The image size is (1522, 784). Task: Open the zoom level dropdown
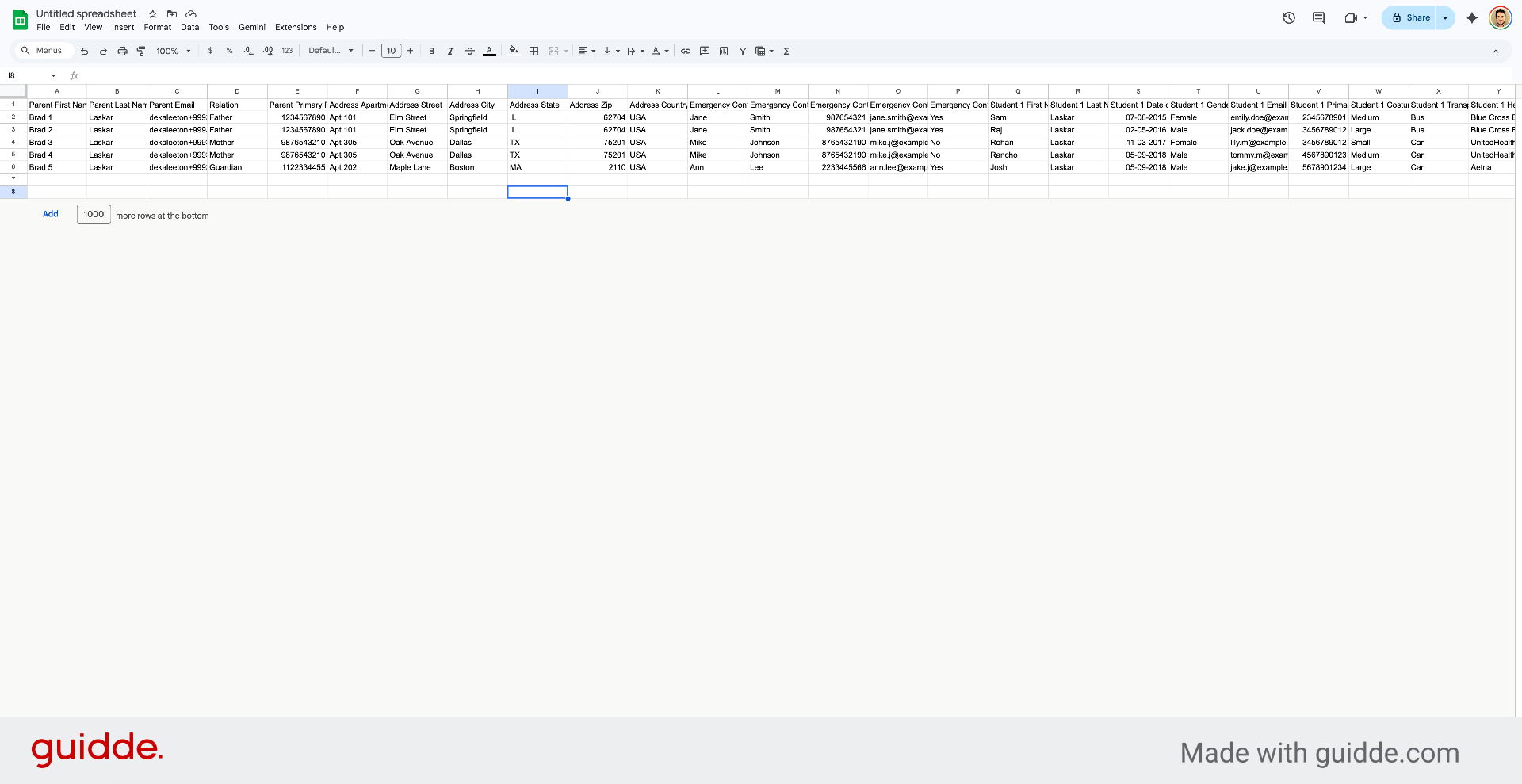pyautogui.click(x=174, y=51)
